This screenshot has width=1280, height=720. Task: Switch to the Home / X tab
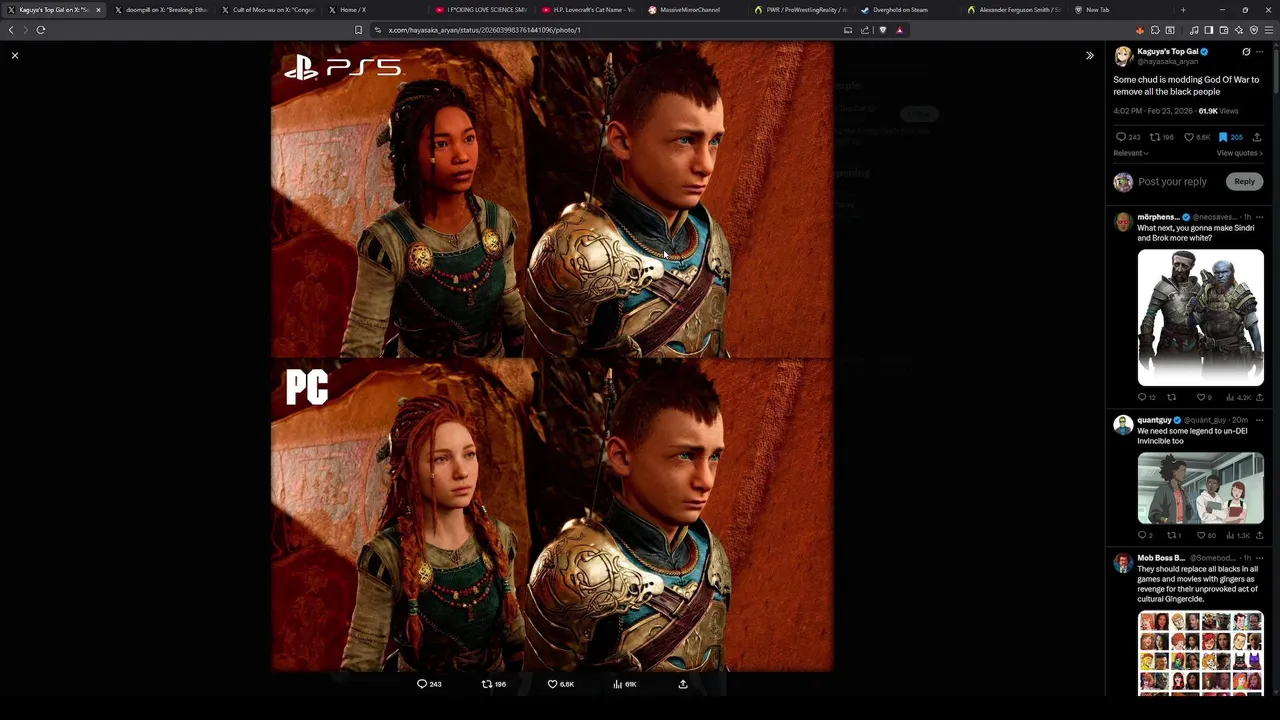(375, 10)
